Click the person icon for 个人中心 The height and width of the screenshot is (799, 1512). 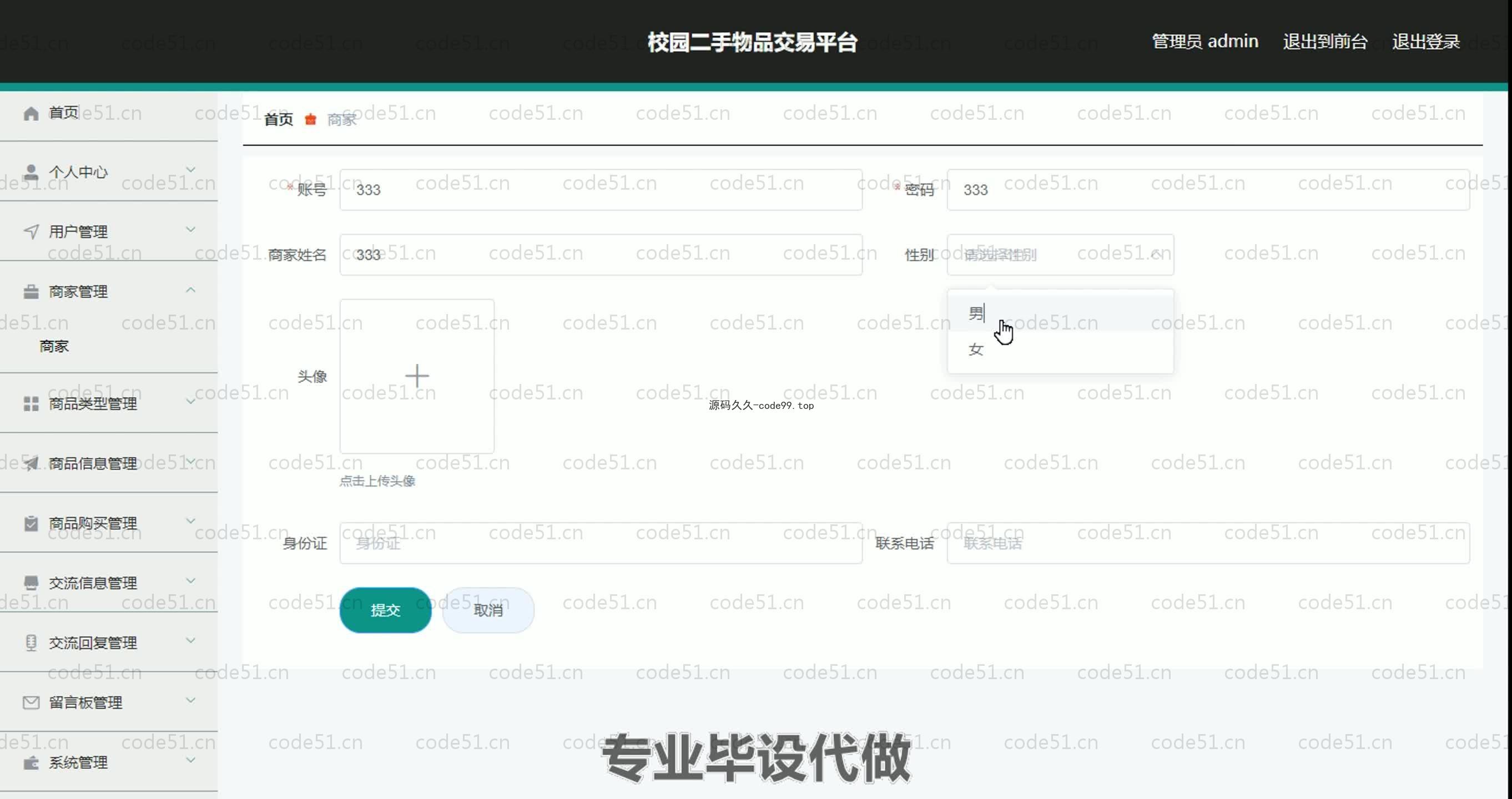(31, 173)
